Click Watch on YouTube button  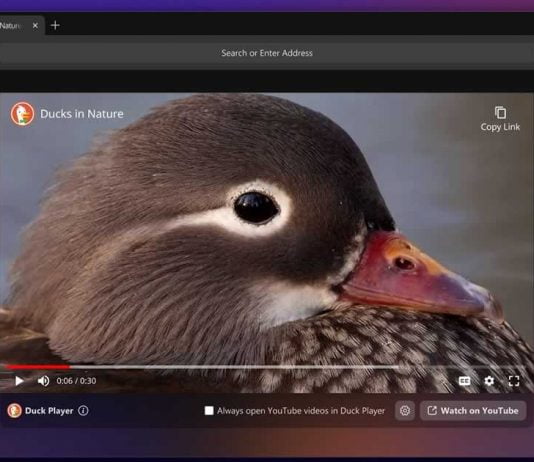tap(473, 411)
